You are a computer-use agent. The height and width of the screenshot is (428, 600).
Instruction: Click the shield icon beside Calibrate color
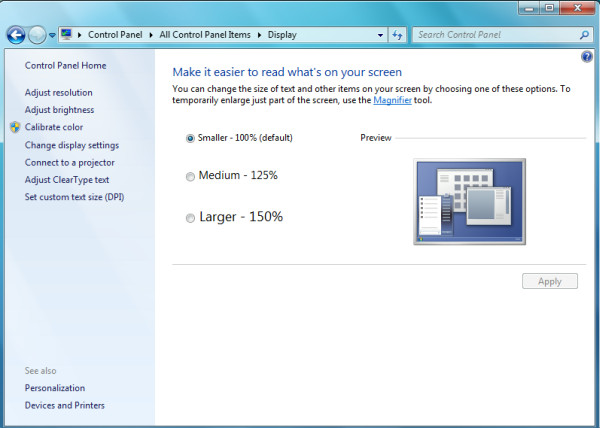click(x=15, y=127)
